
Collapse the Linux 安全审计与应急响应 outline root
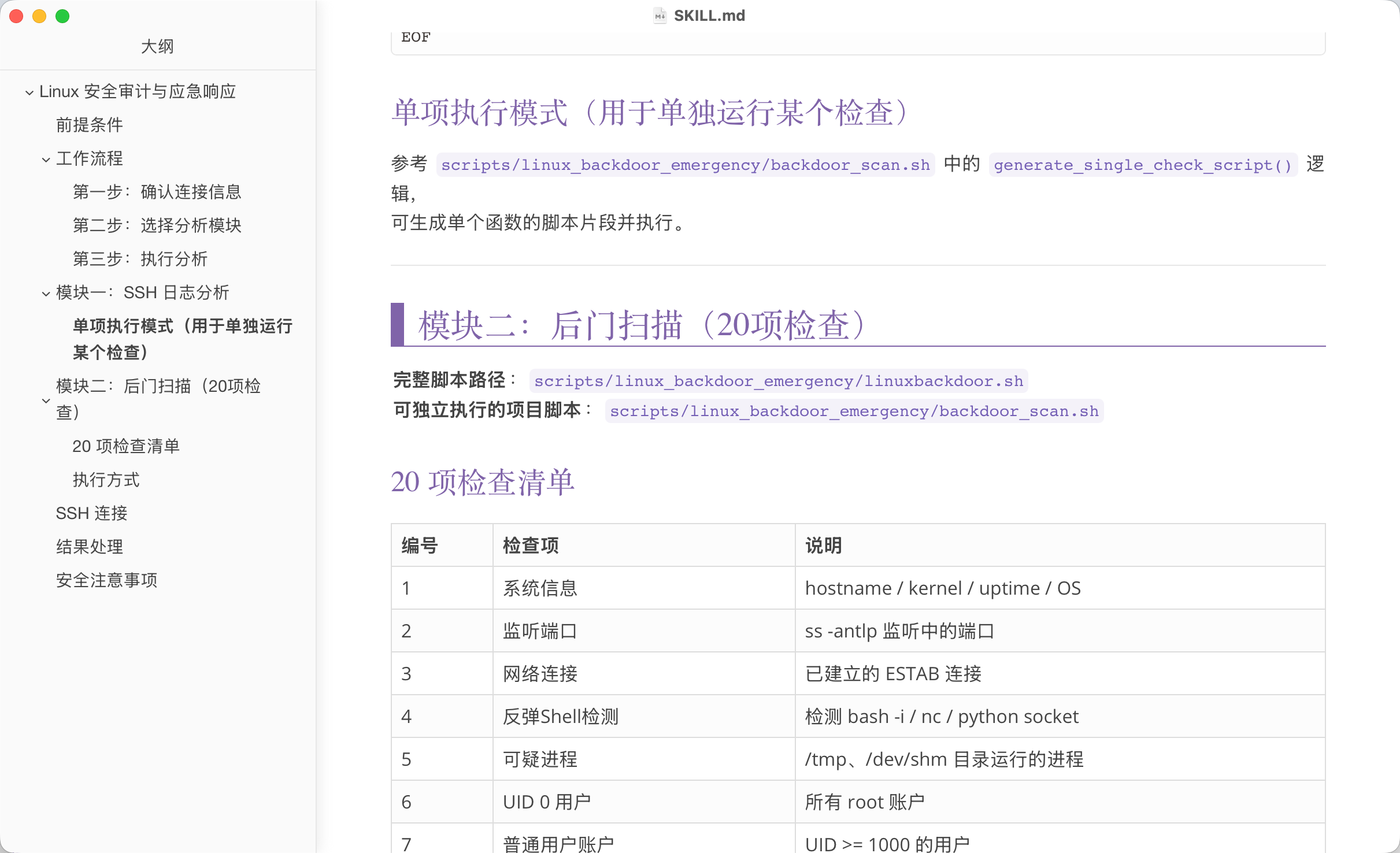click(x=29, y=92)
